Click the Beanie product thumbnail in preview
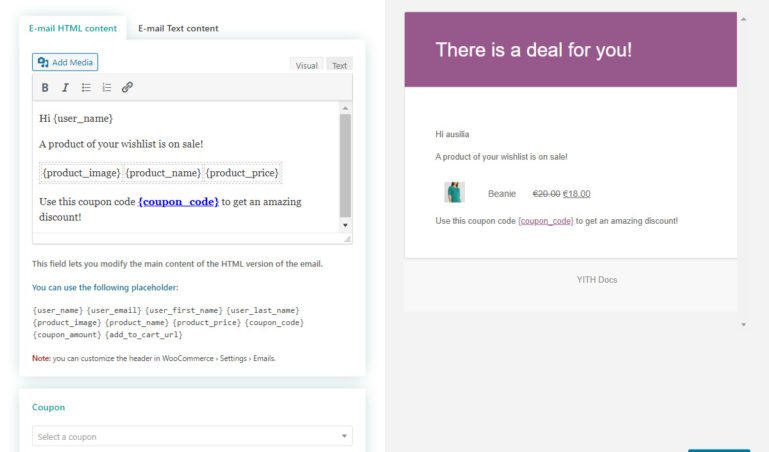The width and height of the screenshot is (769, 452). (x=455, y=193)
